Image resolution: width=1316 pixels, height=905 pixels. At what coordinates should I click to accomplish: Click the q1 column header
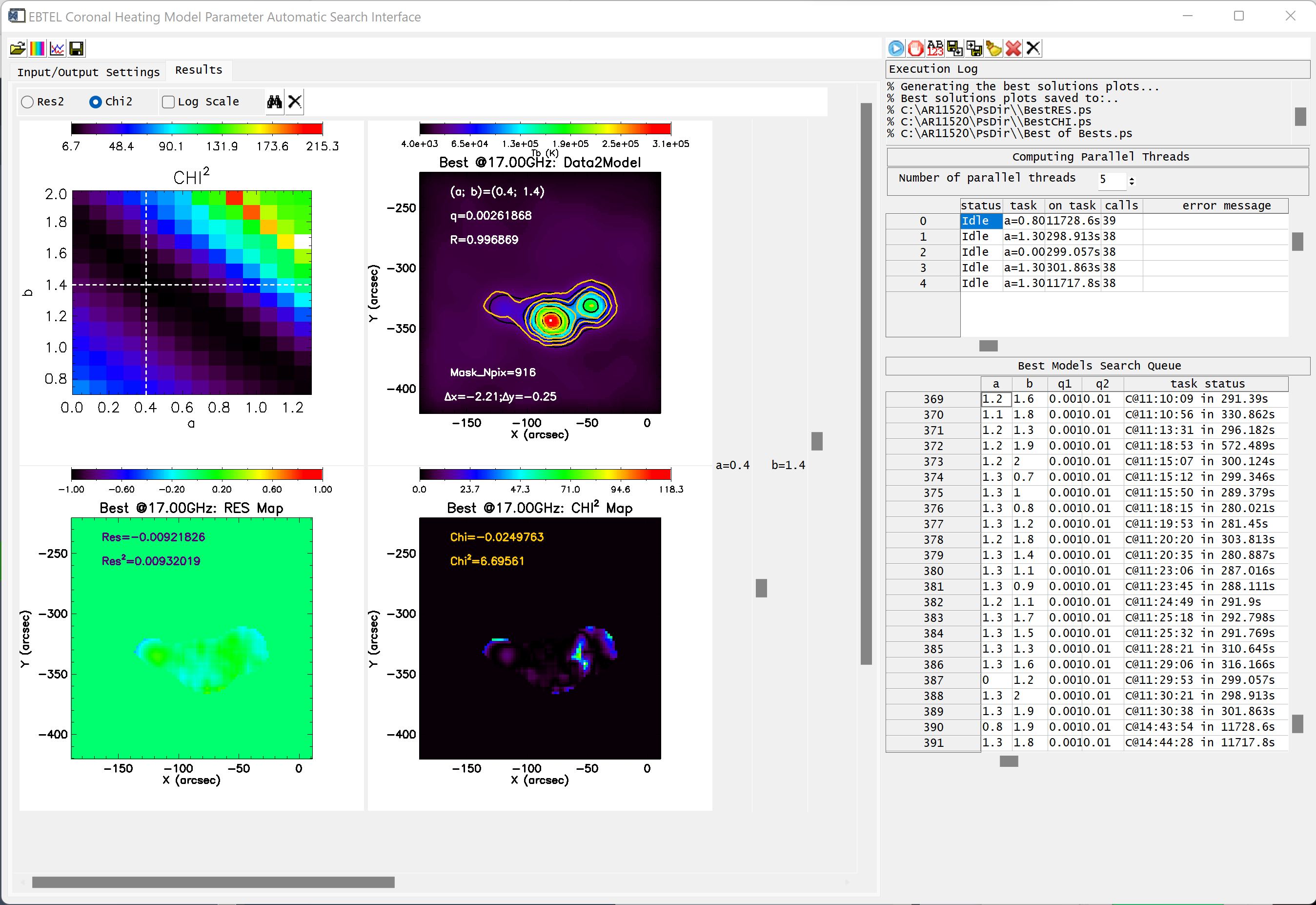coord(1064,384)
